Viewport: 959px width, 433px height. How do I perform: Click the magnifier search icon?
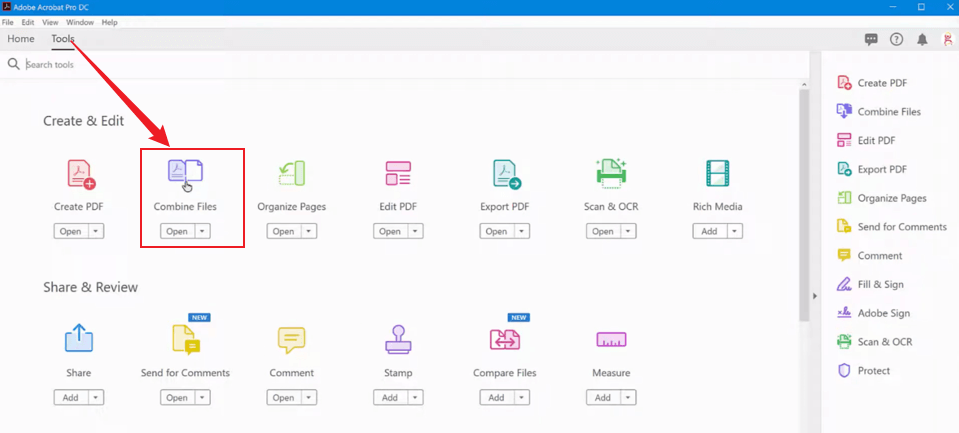pyautogui.click(x=13, y=64)
